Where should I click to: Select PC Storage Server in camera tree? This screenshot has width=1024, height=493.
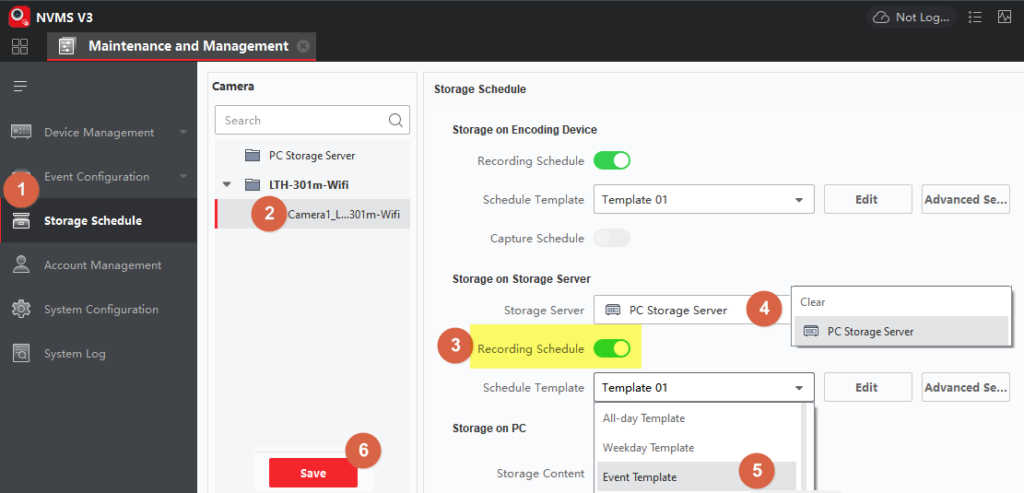click(312, 155)
